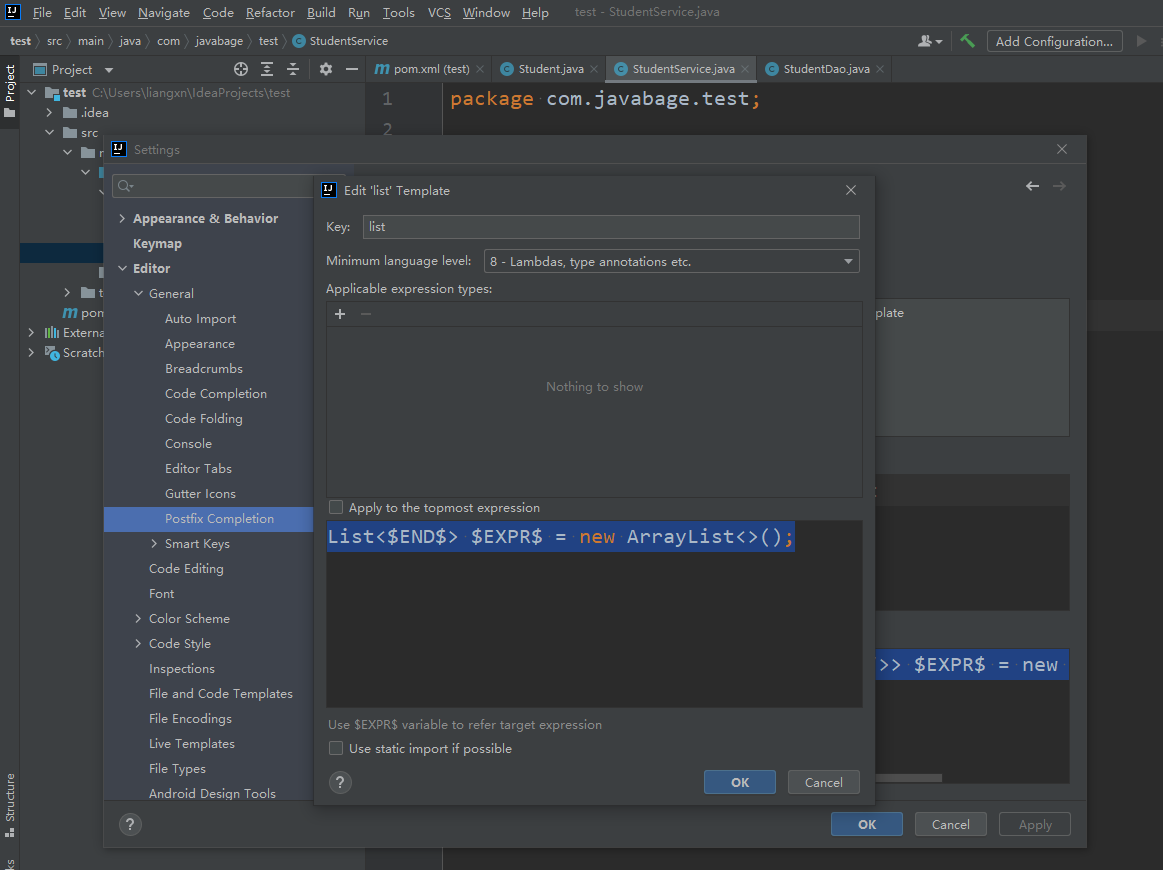Expand Appearance & Behavior settings group
1163x870 pixels.
coord(122,219)
